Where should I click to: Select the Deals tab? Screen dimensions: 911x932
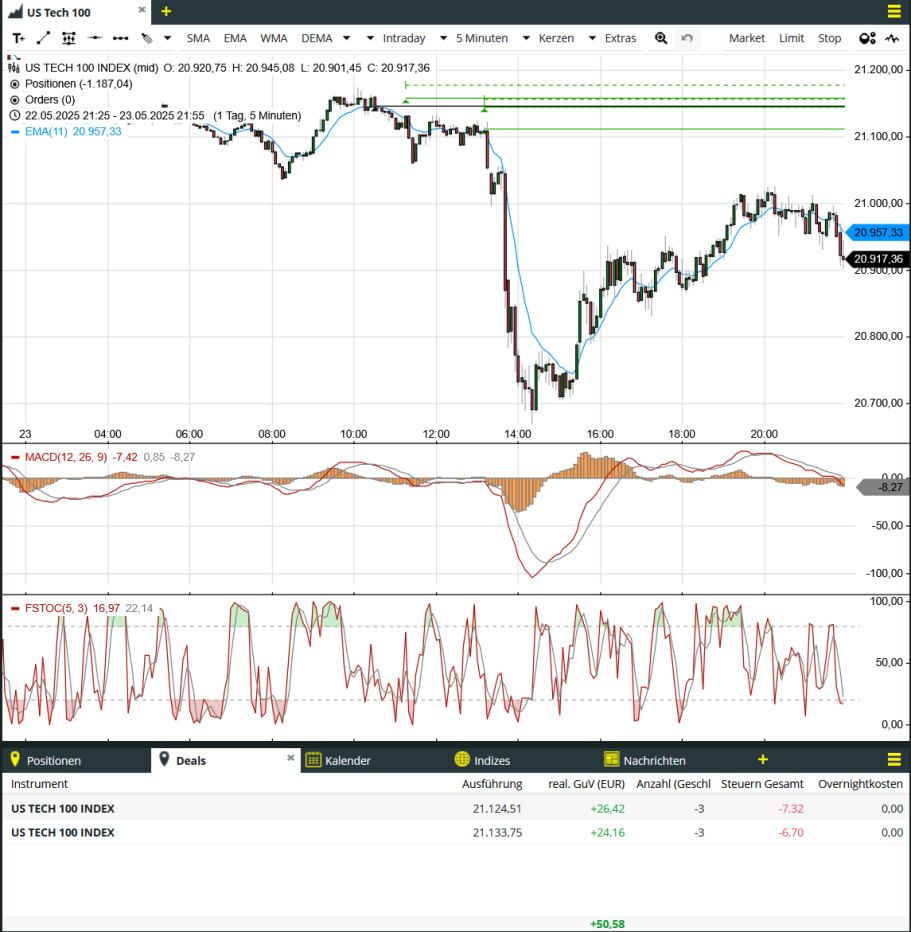point(226,760)
